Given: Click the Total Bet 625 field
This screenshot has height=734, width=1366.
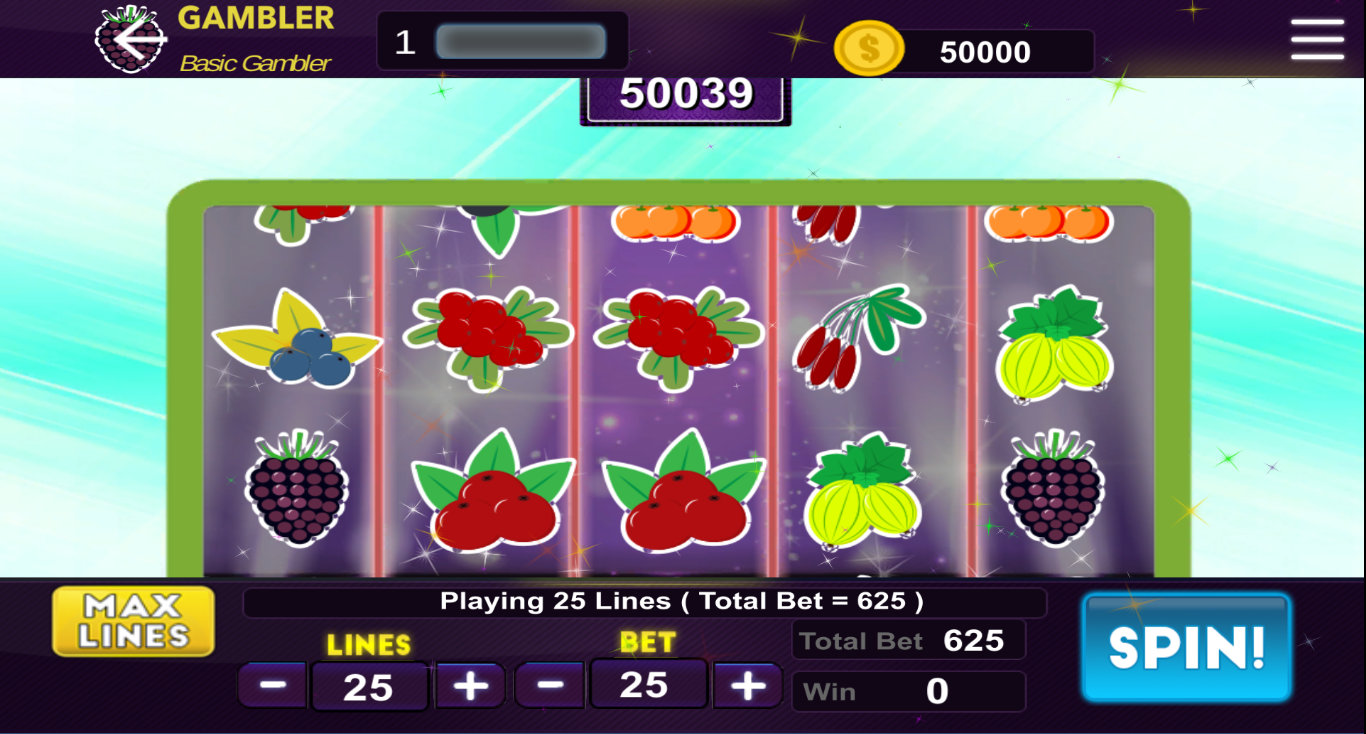Looking at the screenshot, I should tap(908, 640).
